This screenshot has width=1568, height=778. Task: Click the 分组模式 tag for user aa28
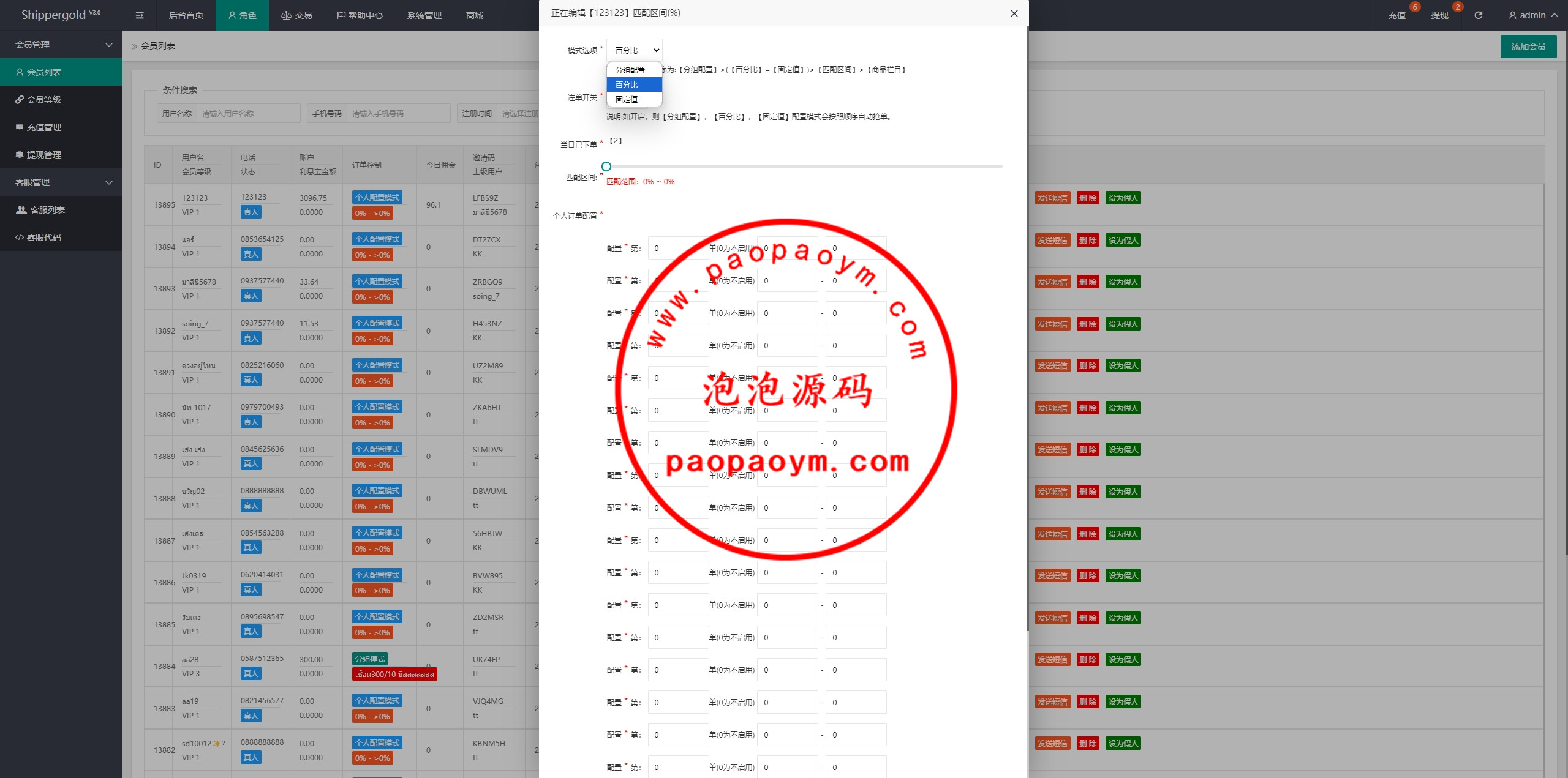coord(370,659)
